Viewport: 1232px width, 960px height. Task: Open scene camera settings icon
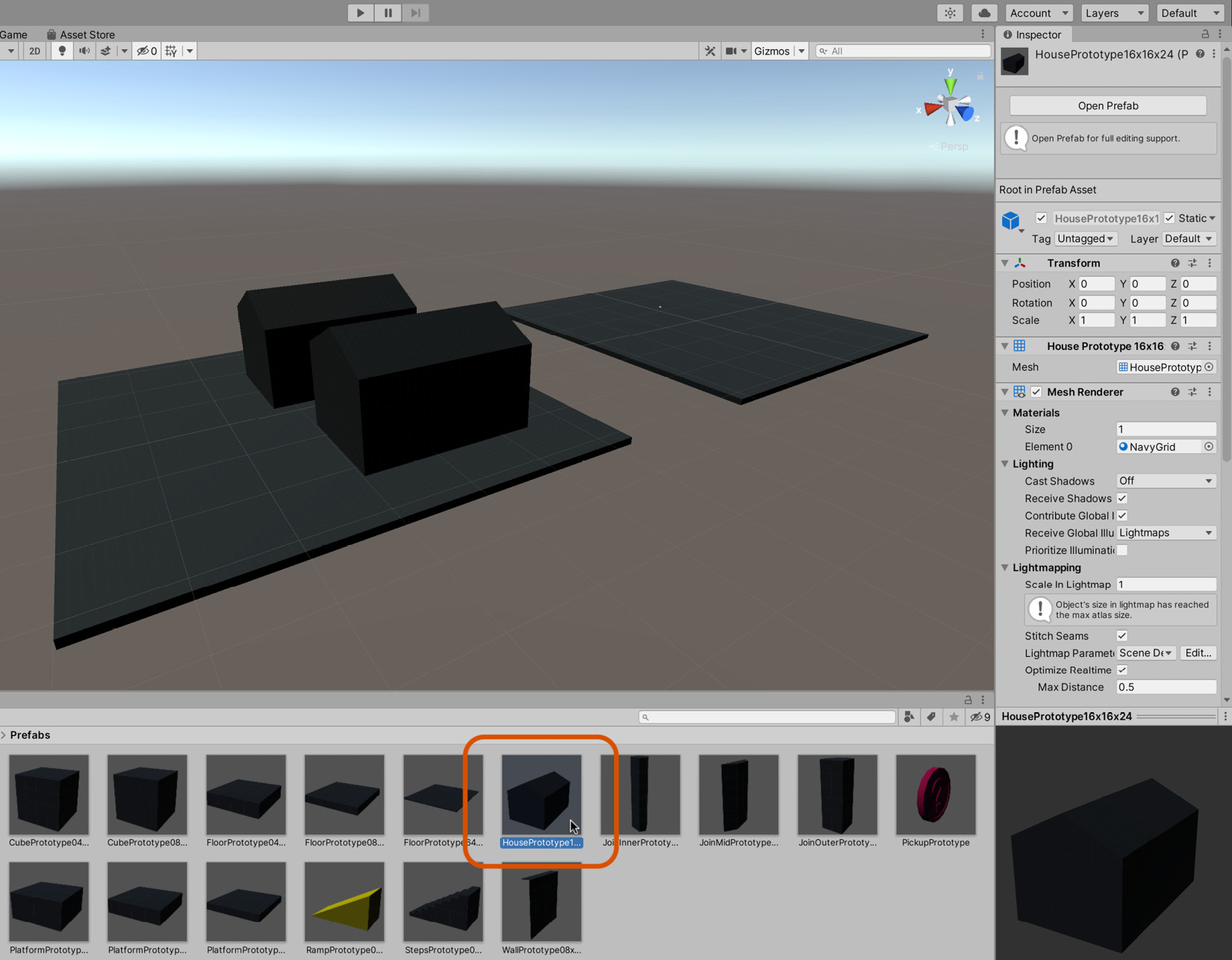(x=732, y=51)
